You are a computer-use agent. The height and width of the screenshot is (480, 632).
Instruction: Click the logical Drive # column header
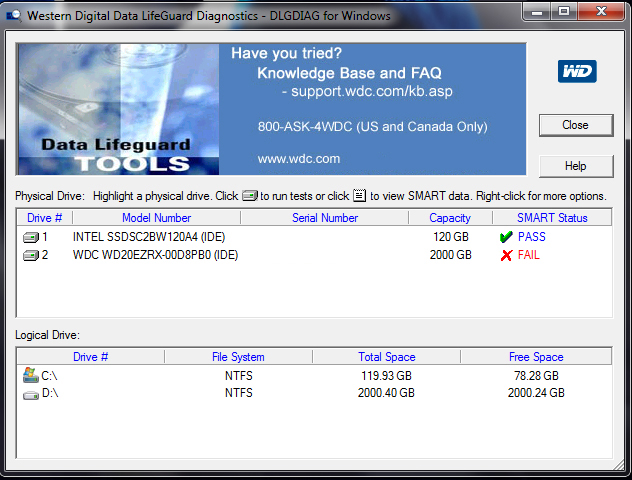pyautogui.click(x=90, y=357)
